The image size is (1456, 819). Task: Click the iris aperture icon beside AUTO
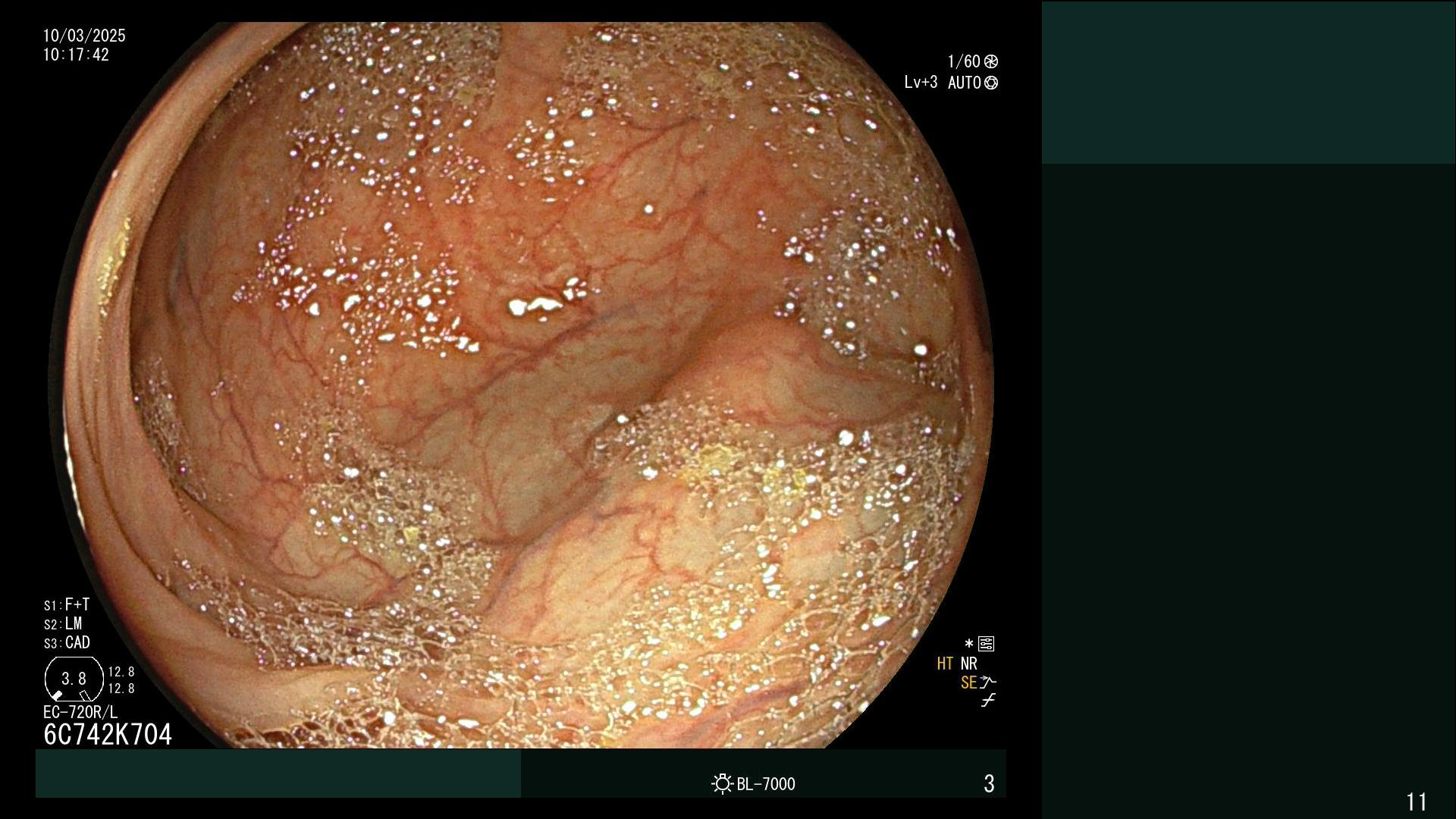point(991,83)
